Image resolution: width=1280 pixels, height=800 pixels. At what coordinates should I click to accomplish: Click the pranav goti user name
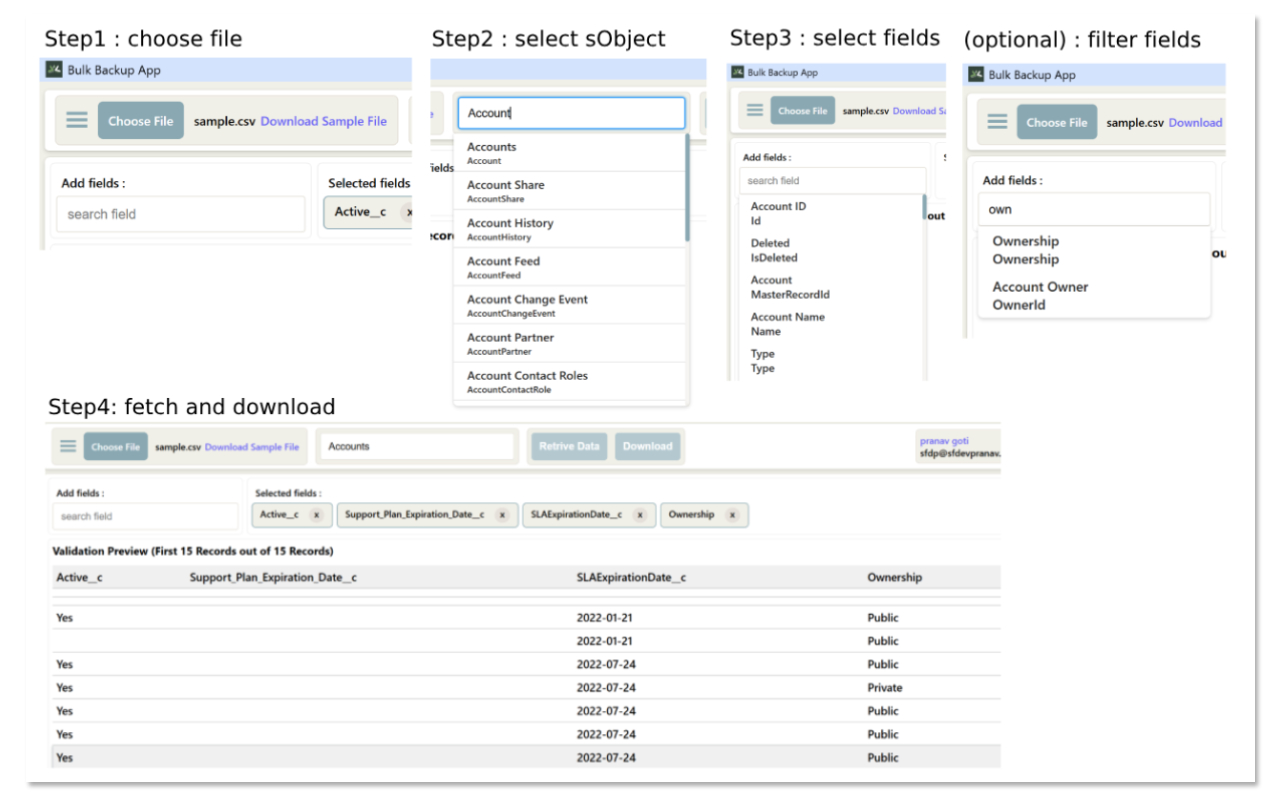pos(944,440)
